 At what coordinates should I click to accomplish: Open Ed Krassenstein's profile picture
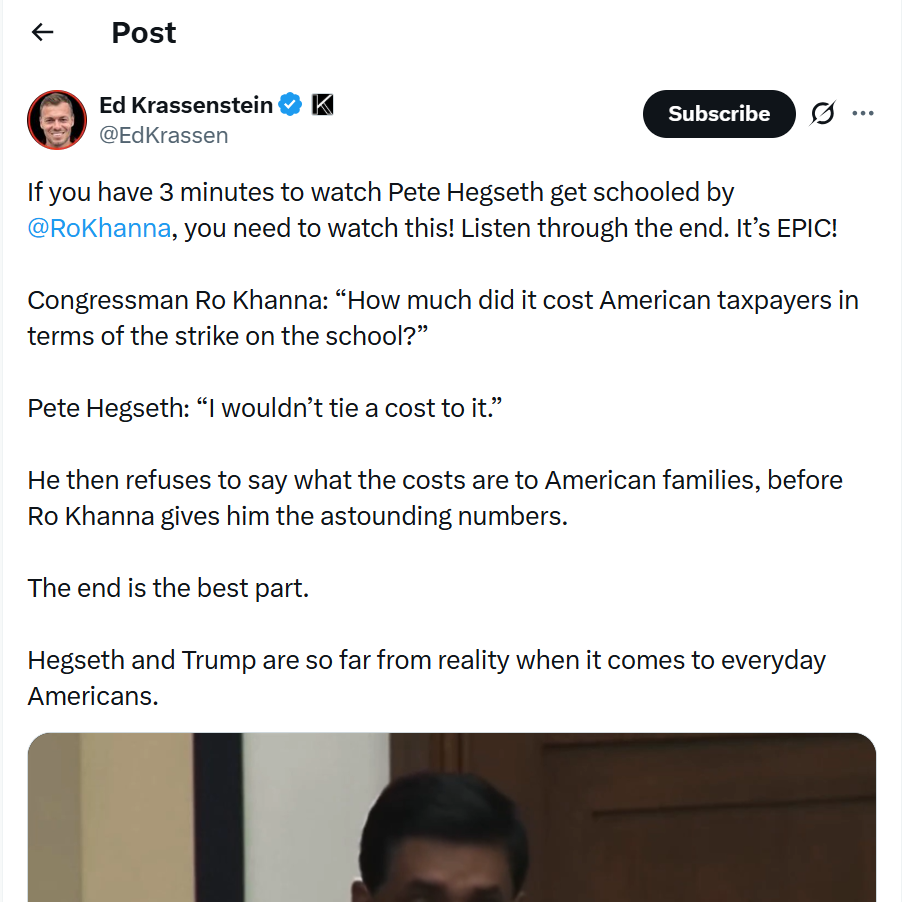[57, 120]
